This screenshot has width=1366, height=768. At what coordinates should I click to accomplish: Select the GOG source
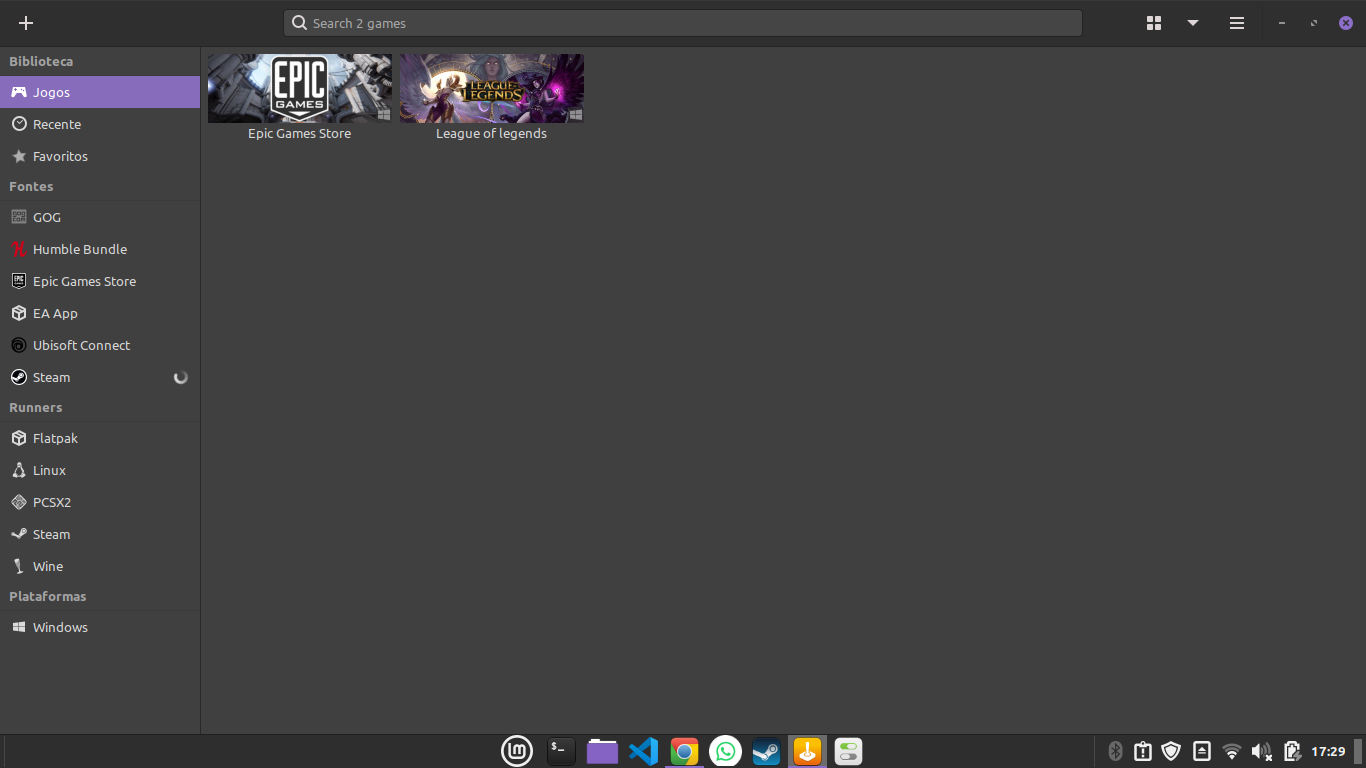[47, 217]
